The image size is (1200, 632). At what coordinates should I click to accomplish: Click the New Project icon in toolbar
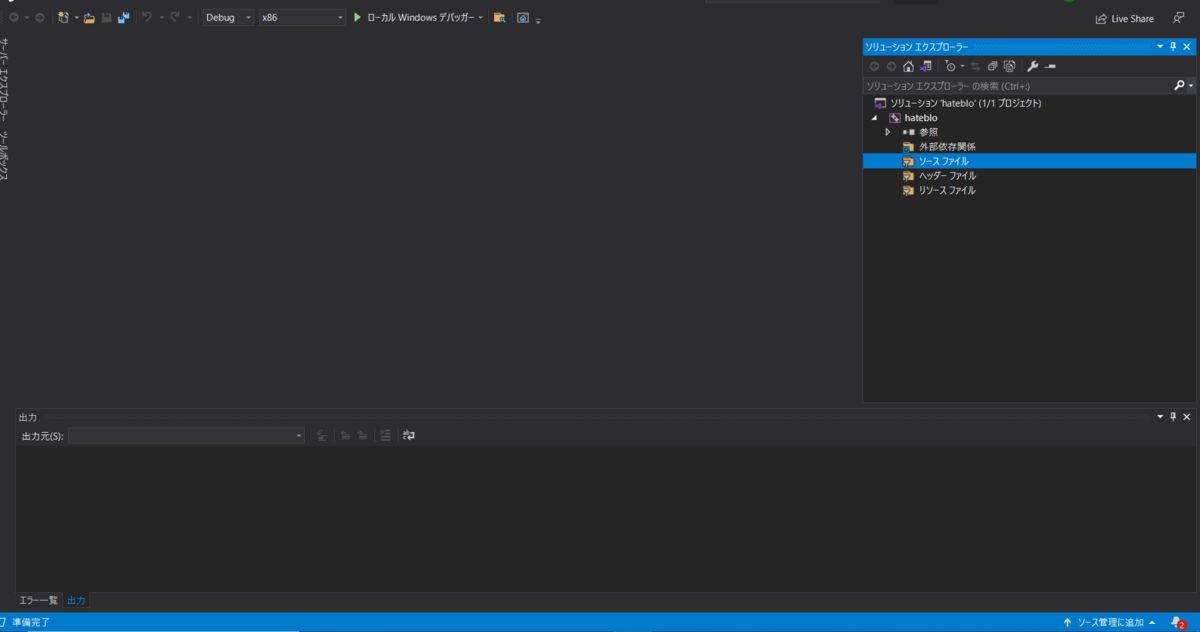tap(64, 18)
